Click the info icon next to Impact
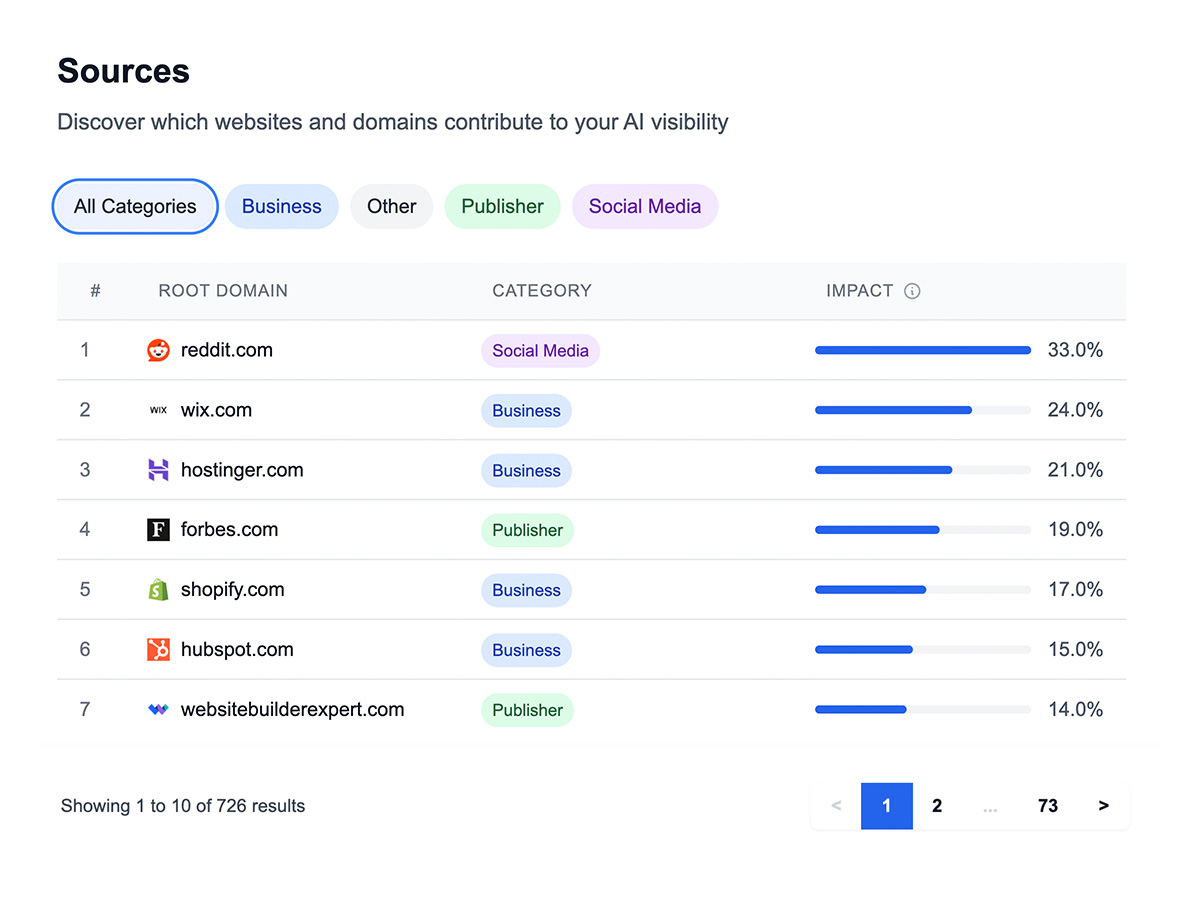Viewport: 1200px width, 900px height. click(x=911, y=291)
